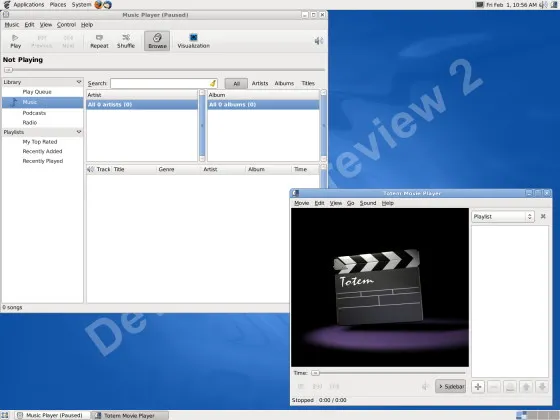Select the Titles search filter
560x420 pixels.
(x=308, y=83)
